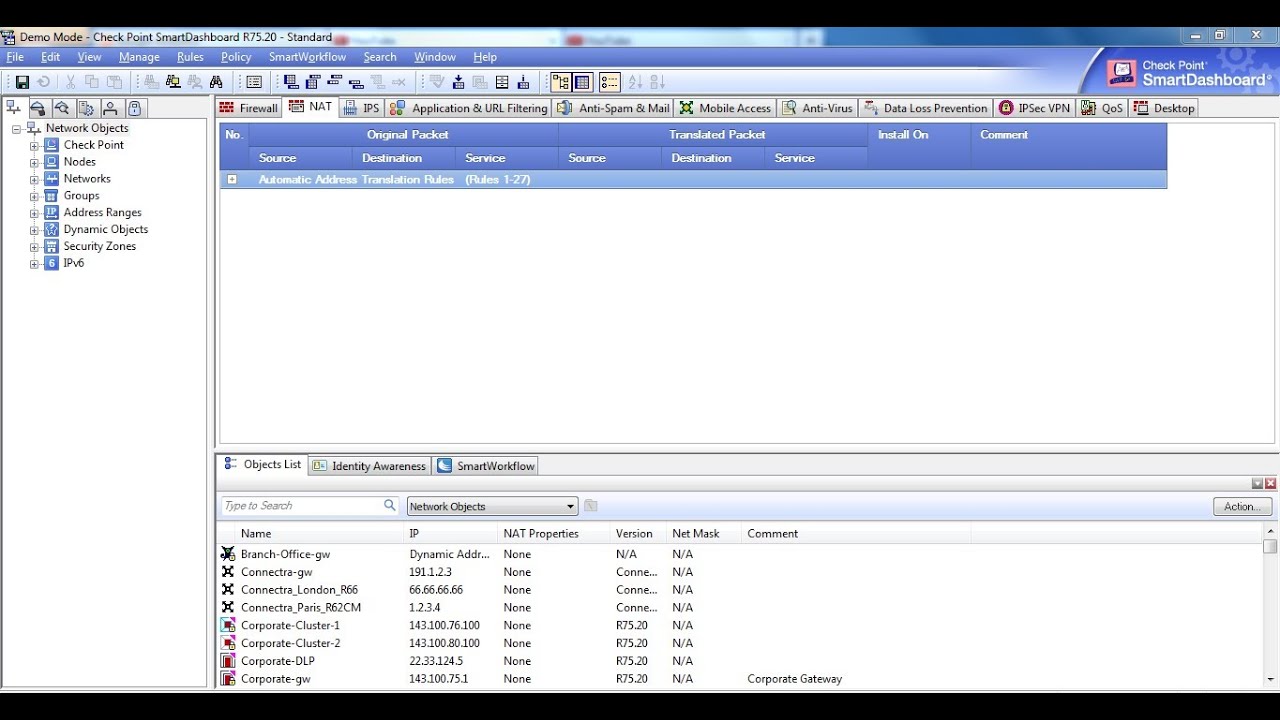1280x720 pixels.
Task: Expand the Nodes tree node
Action: point(34,162)
